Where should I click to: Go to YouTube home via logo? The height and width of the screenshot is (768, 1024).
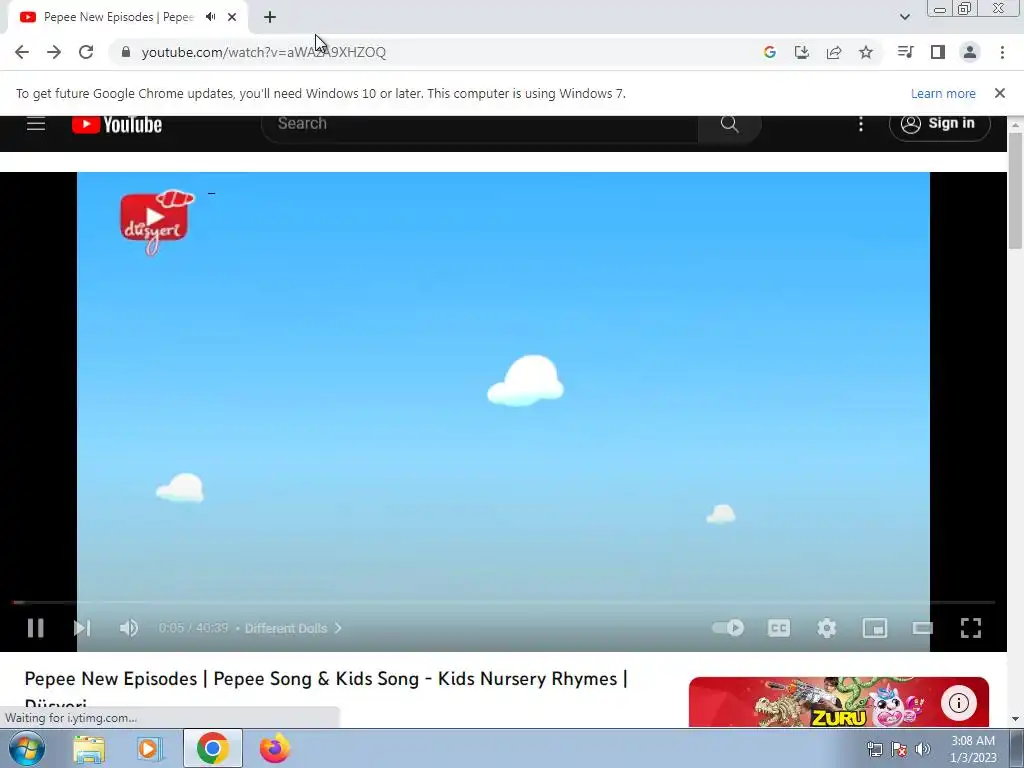117,124
